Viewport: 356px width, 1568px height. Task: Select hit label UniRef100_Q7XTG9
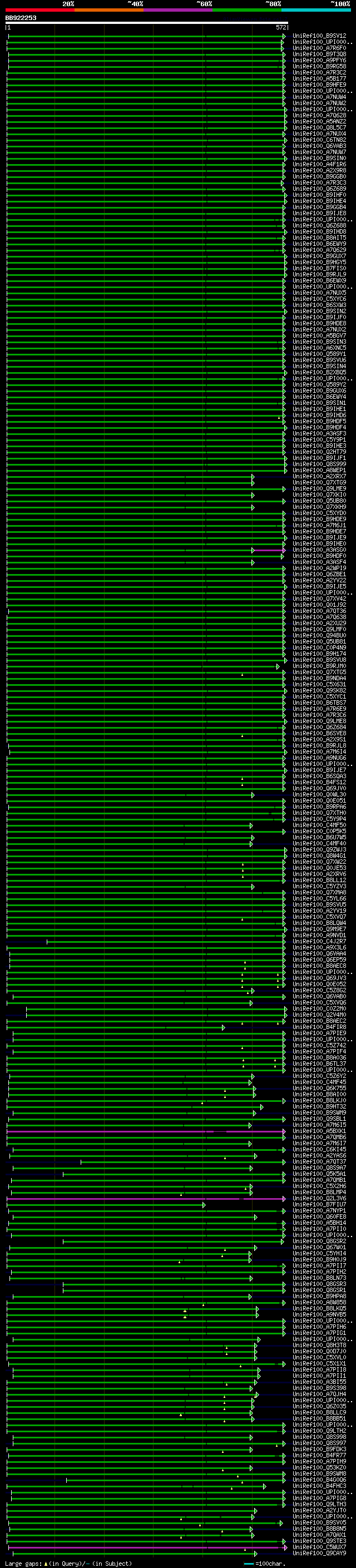click(319, 483)
